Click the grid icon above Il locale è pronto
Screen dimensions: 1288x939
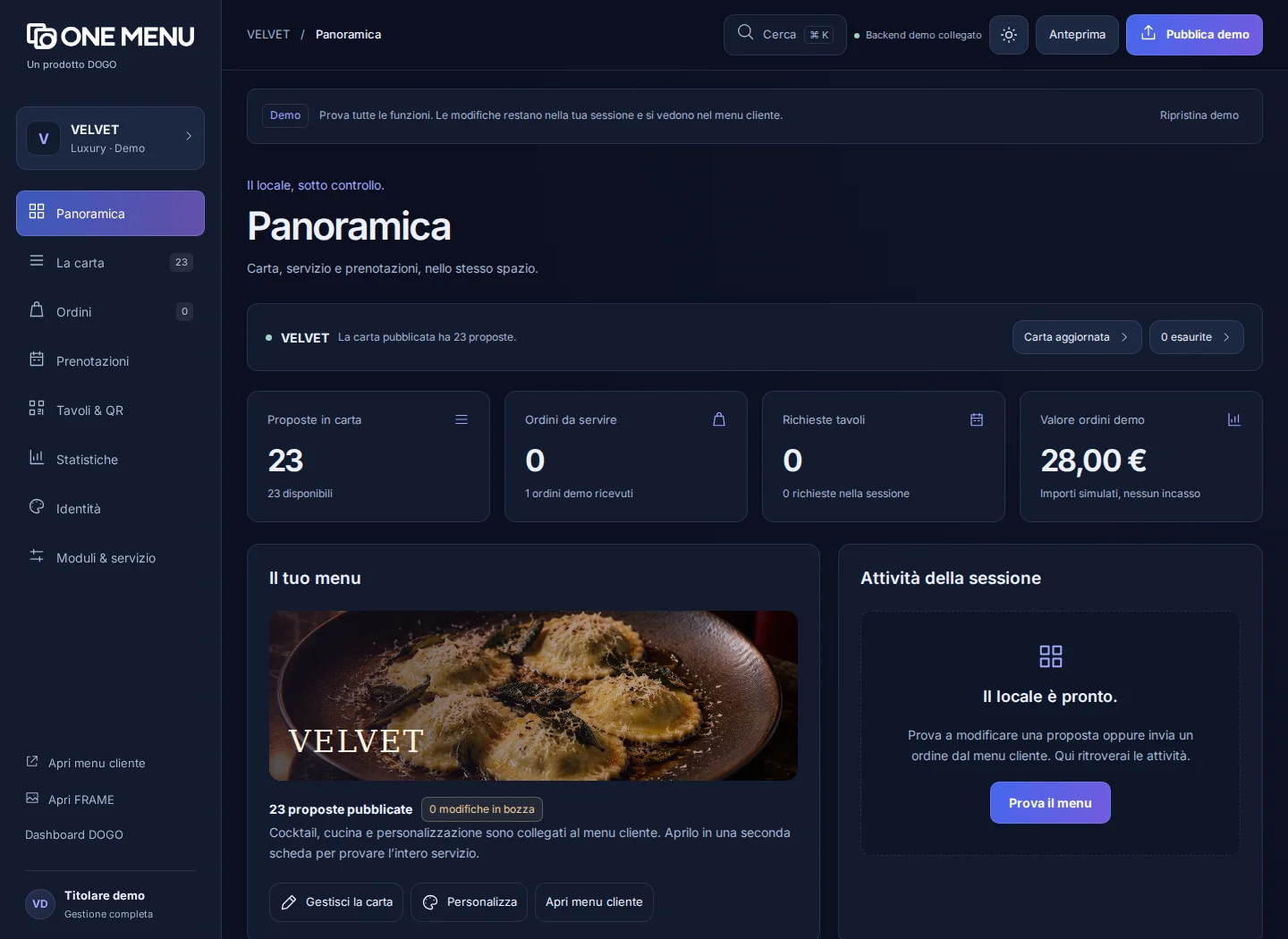1051,656
